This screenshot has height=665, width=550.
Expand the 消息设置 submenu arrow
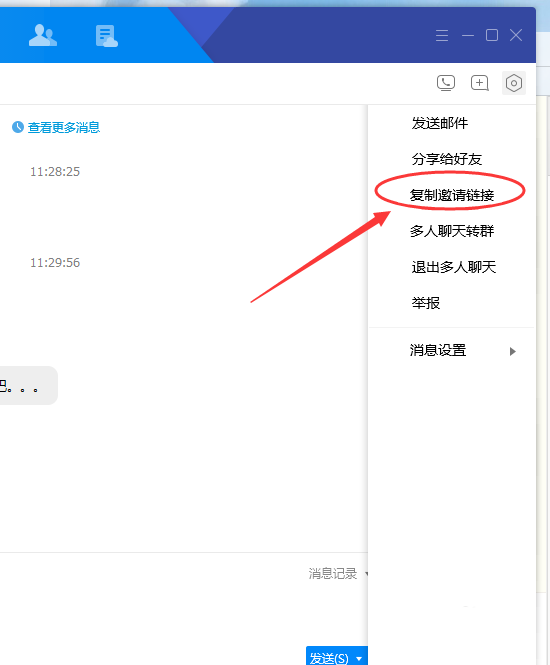coord(513,351)
